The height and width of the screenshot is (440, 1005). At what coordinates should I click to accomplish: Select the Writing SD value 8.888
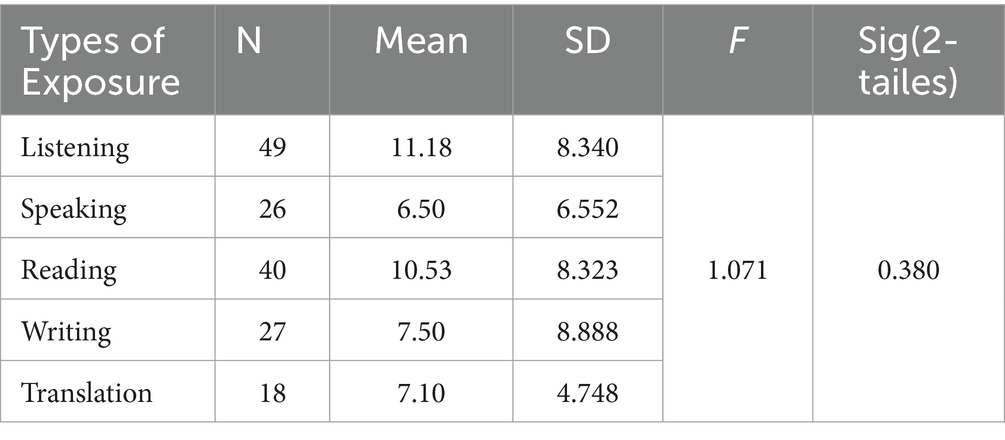pyautogui.click(x=587, y=332)
